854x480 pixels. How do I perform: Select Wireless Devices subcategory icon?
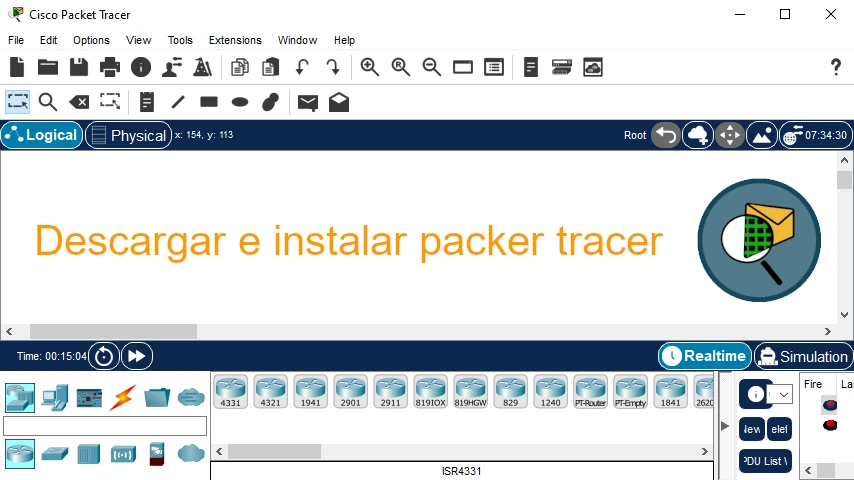[x=123, y=454]
